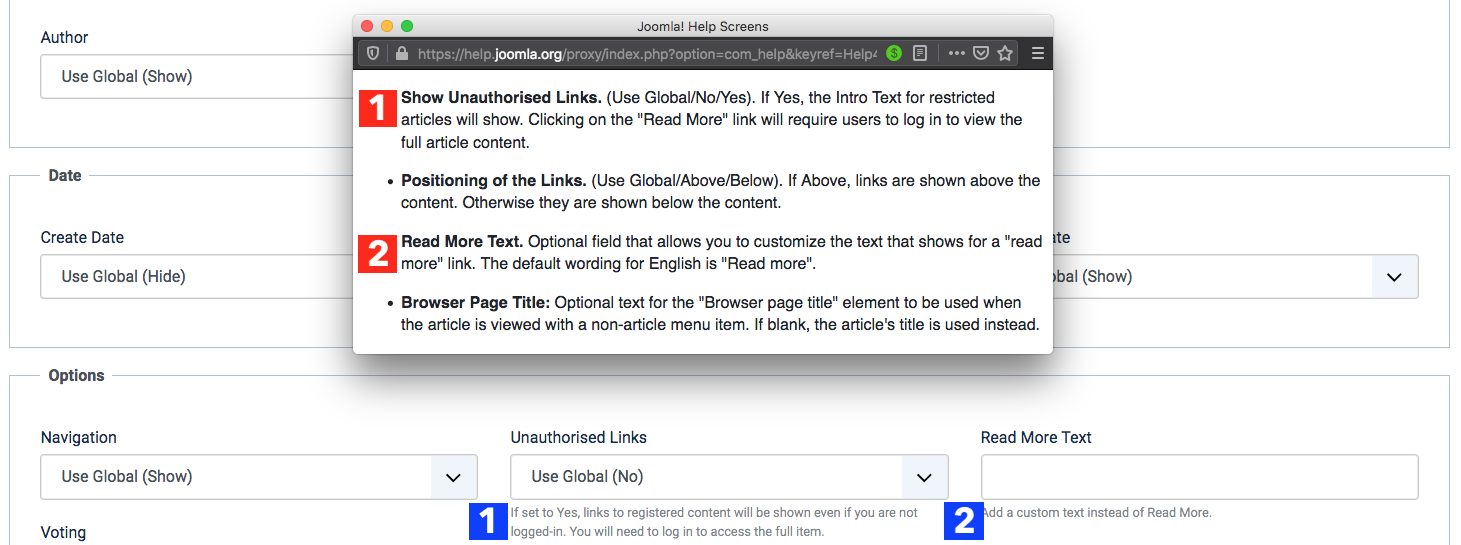Click the 'Create Date' field label

pyautogui.click(x=82, y=238)
